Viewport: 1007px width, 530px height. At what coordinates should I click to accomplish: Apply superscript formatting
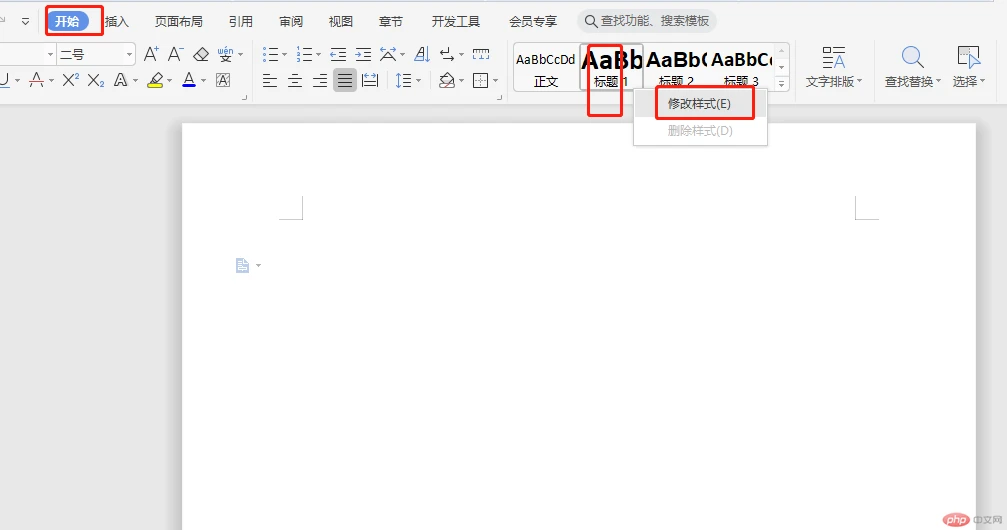[70, 80]
